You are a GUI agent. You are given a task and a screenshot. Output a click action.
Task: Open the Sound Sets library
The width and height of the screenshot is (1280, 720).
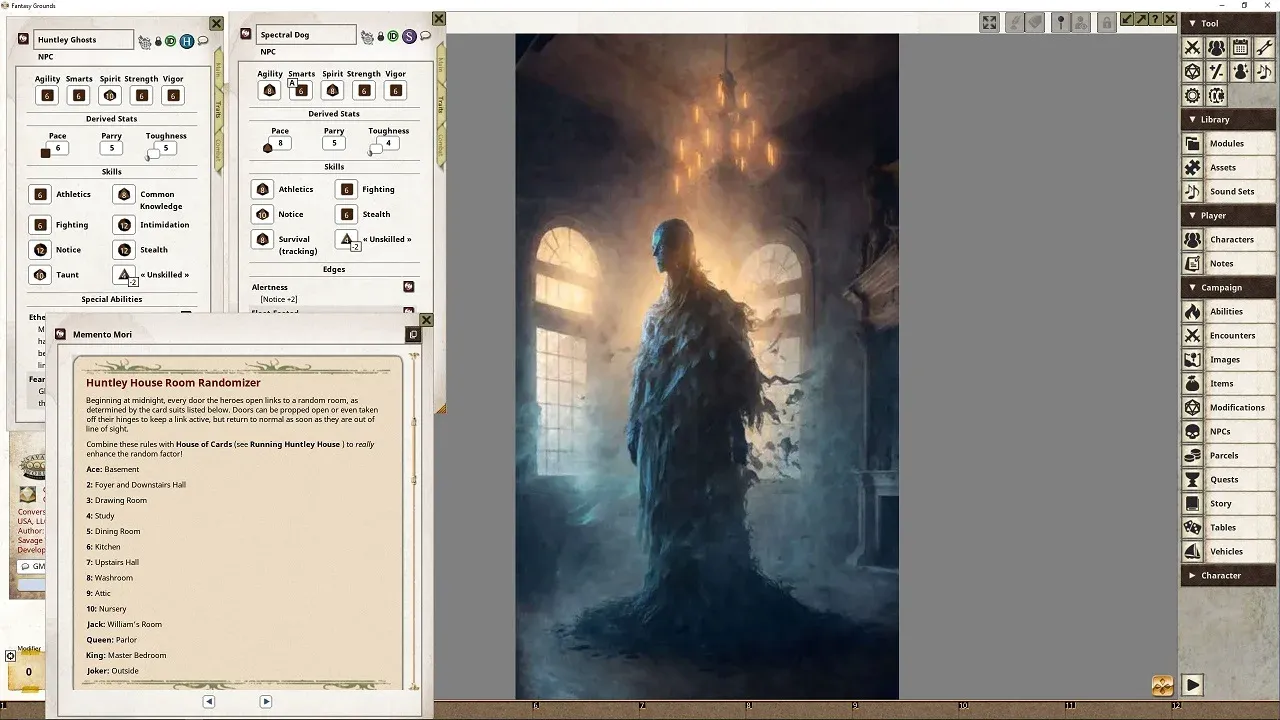click(1229, 191)
